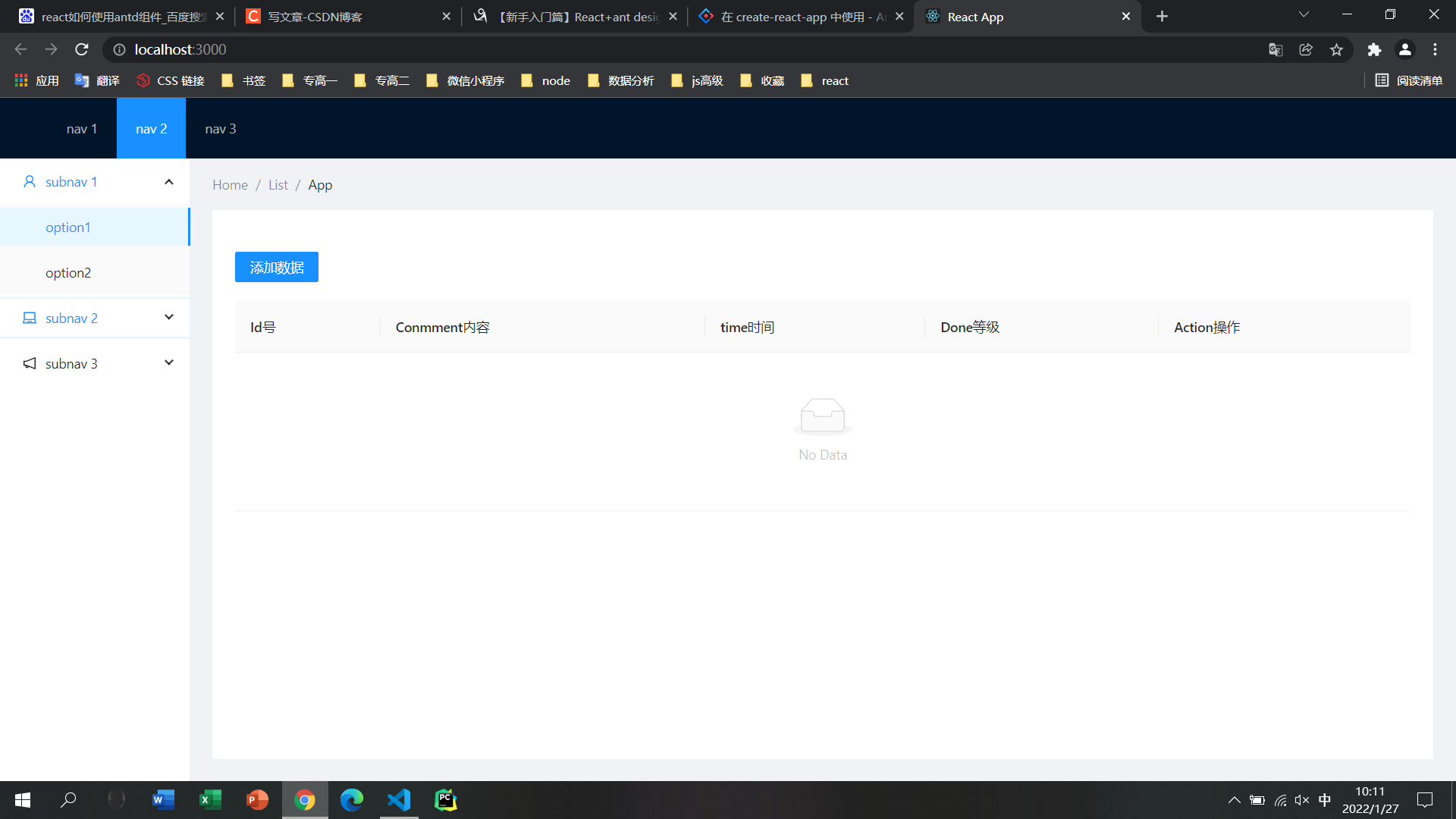
Task: Open the List breadcrumb link
Action: click(x=278, y=185)
